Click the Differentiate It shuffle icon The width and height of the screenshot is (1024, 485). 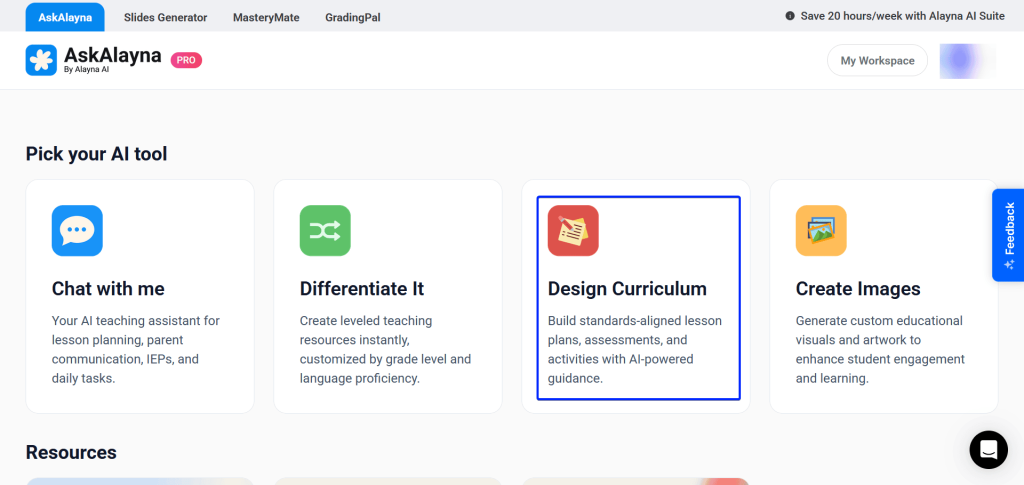click(325, 231)
